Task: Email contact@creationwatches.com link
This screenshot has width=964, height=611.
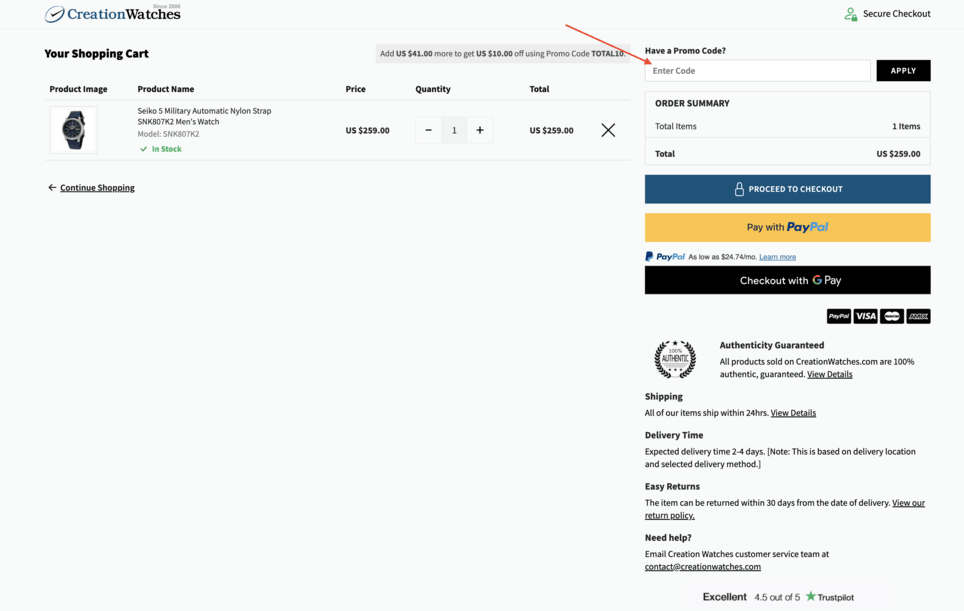Action: point(703,567)
